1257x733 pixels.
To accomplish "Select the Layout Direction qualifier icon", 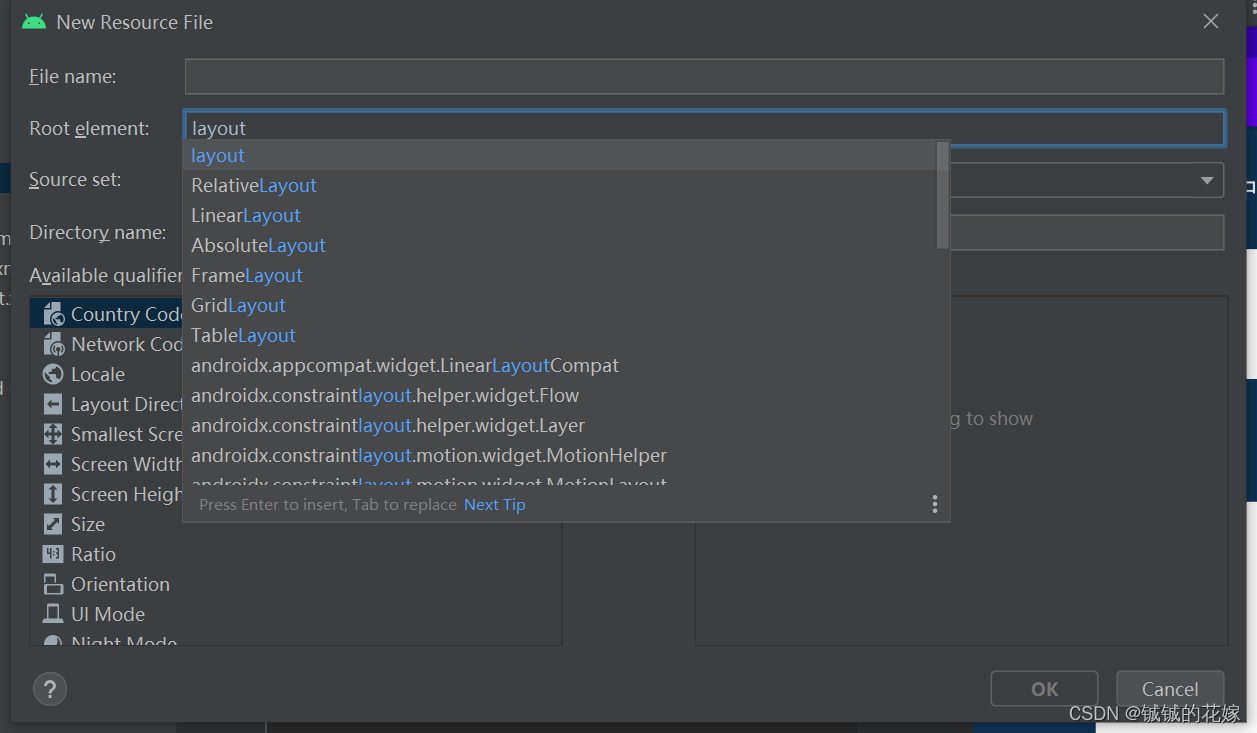I will (x=53, y=404).
